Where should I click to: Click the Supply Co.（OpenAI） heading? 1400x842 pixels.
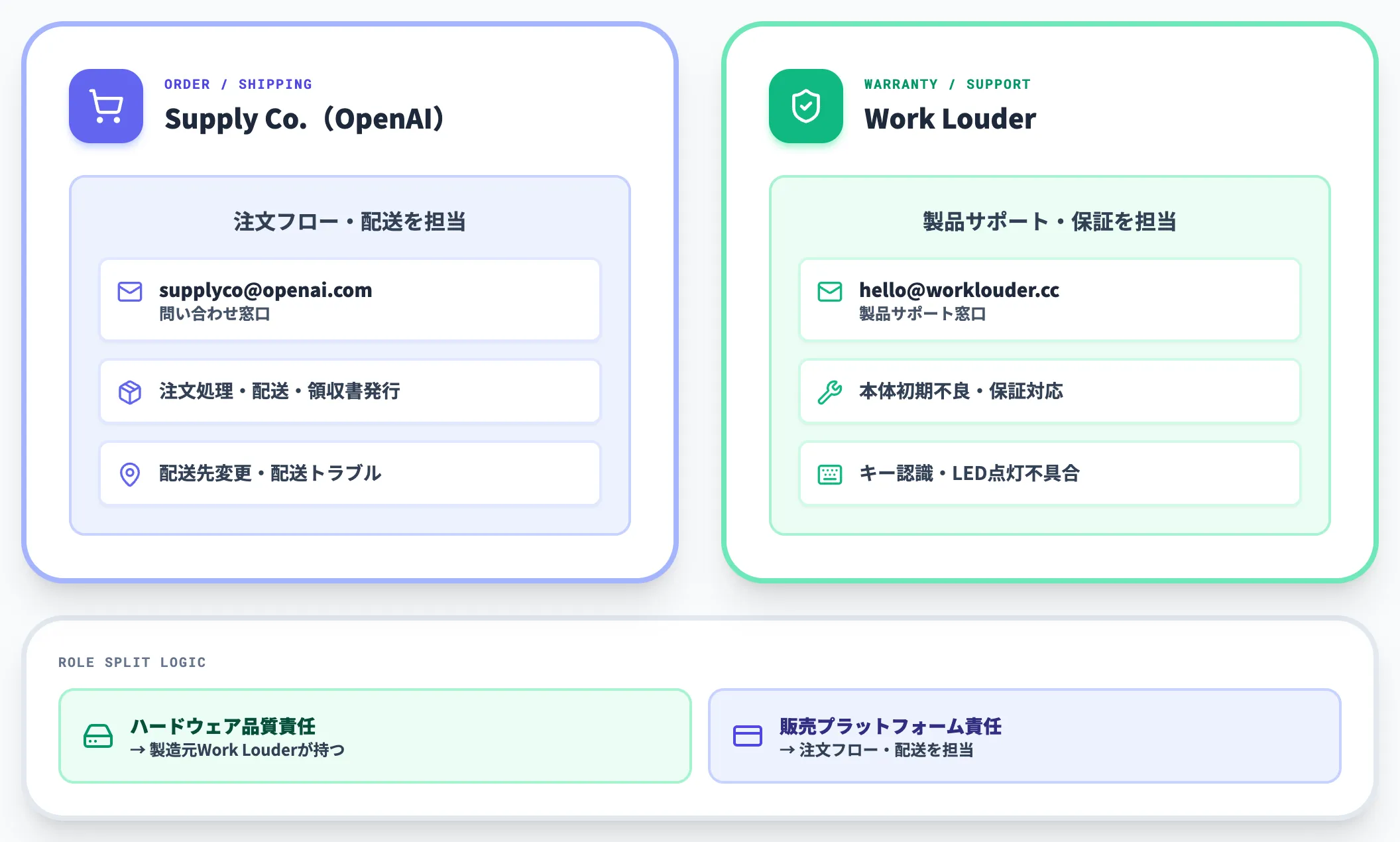306,119
